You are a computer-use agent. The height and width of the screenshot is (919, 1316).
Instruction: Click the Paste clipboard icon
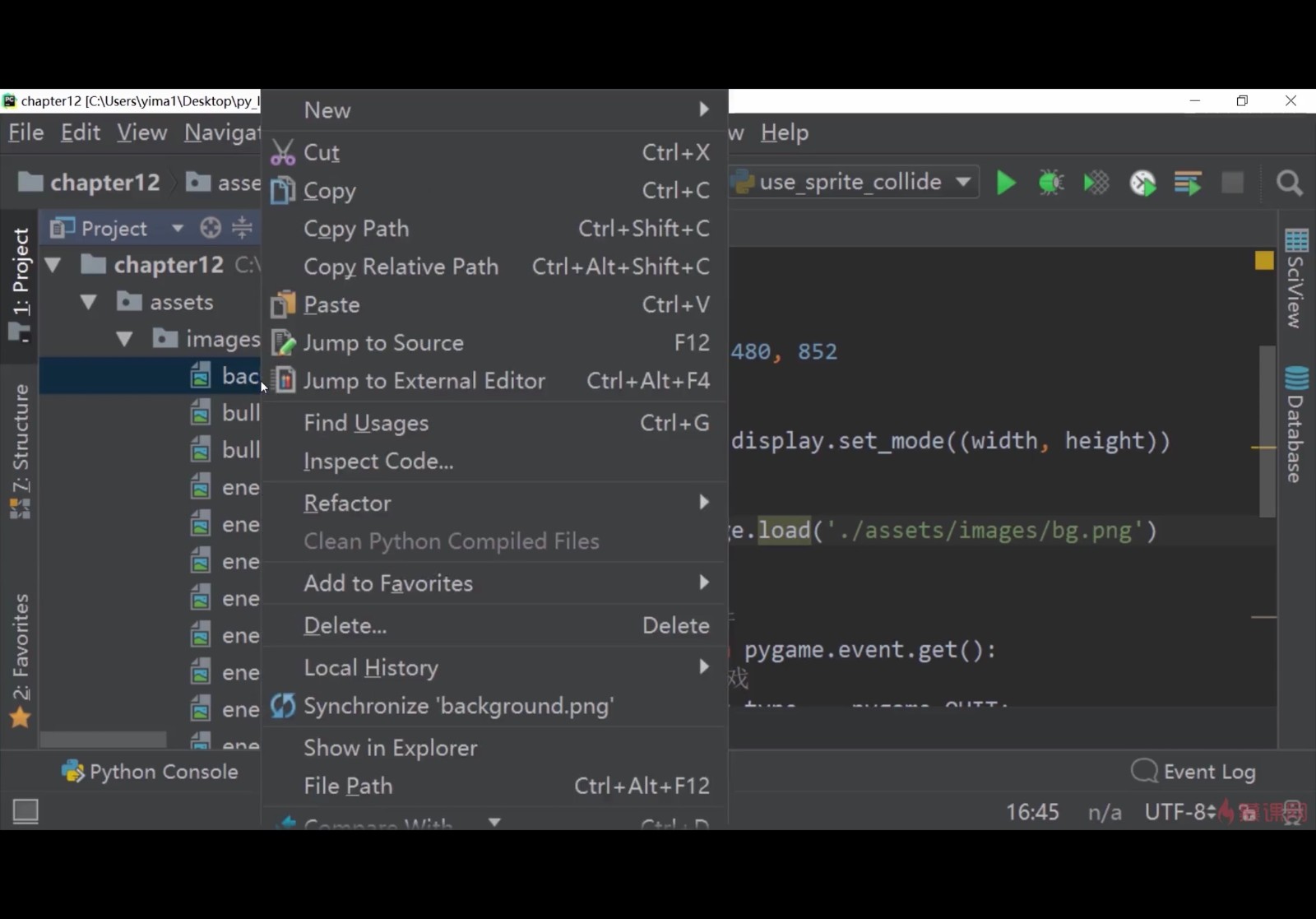282,304
